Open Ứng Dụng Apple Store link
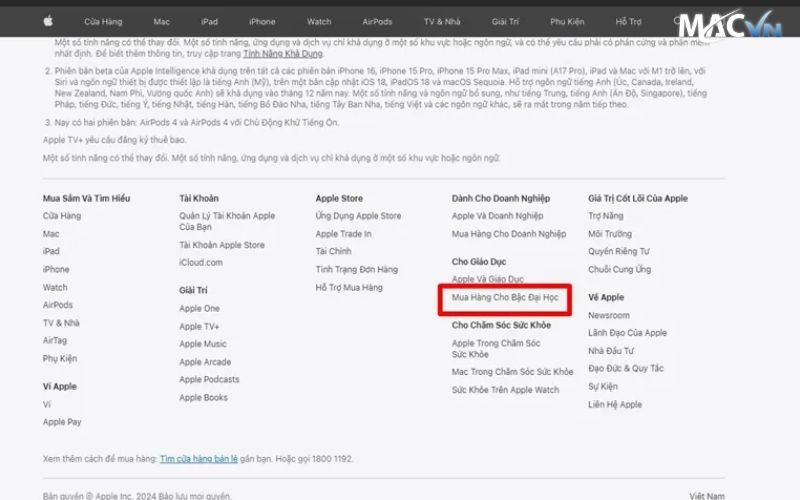Screen dimensions: 800x500 tap(358, 216)
